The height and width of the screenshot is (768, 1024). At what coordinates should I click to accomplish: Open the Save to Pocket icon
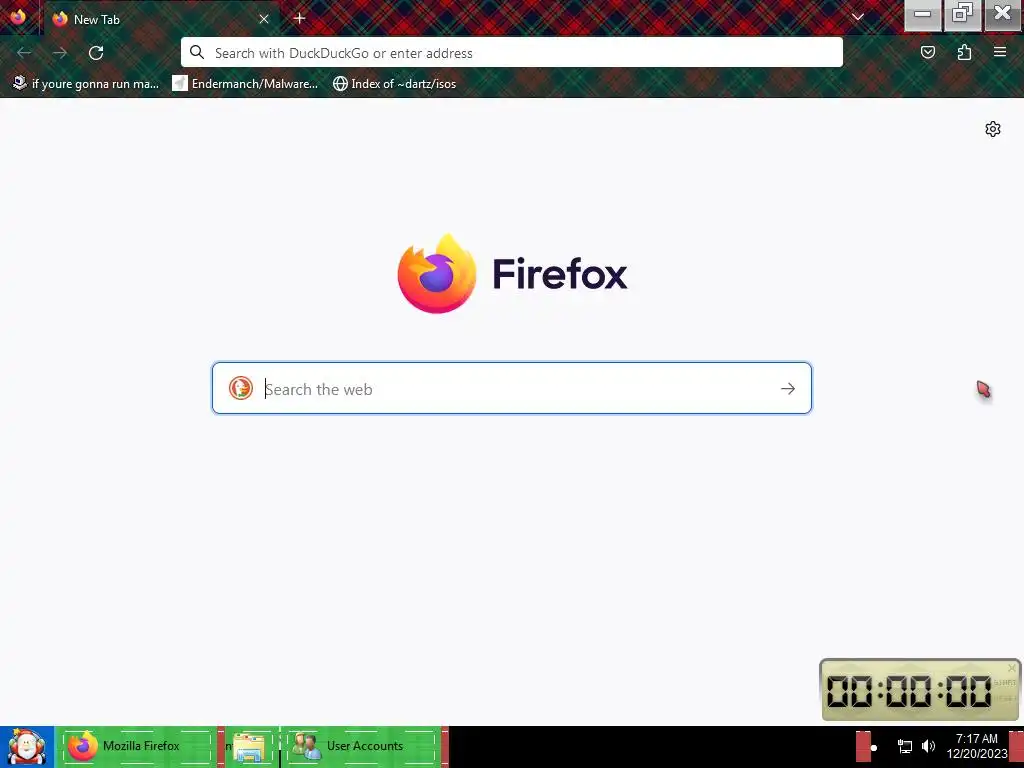(927, 52)
